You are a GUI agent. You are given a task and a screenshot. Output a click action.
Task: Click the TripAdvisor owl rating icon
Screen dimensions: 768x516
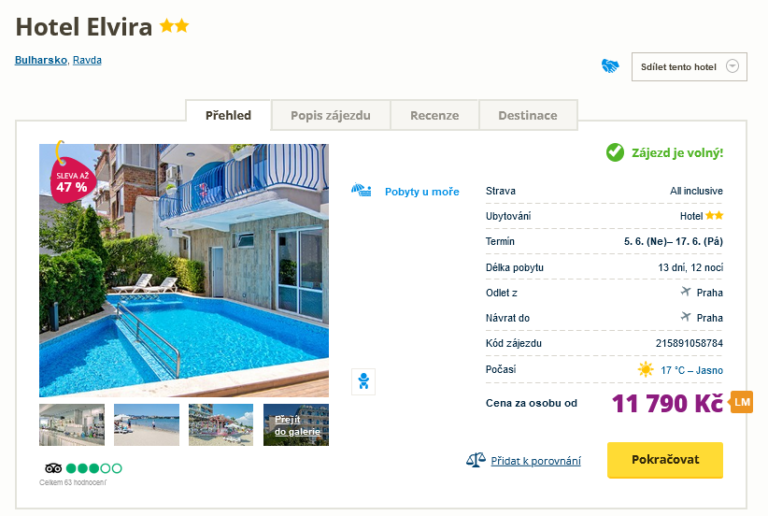53,469
